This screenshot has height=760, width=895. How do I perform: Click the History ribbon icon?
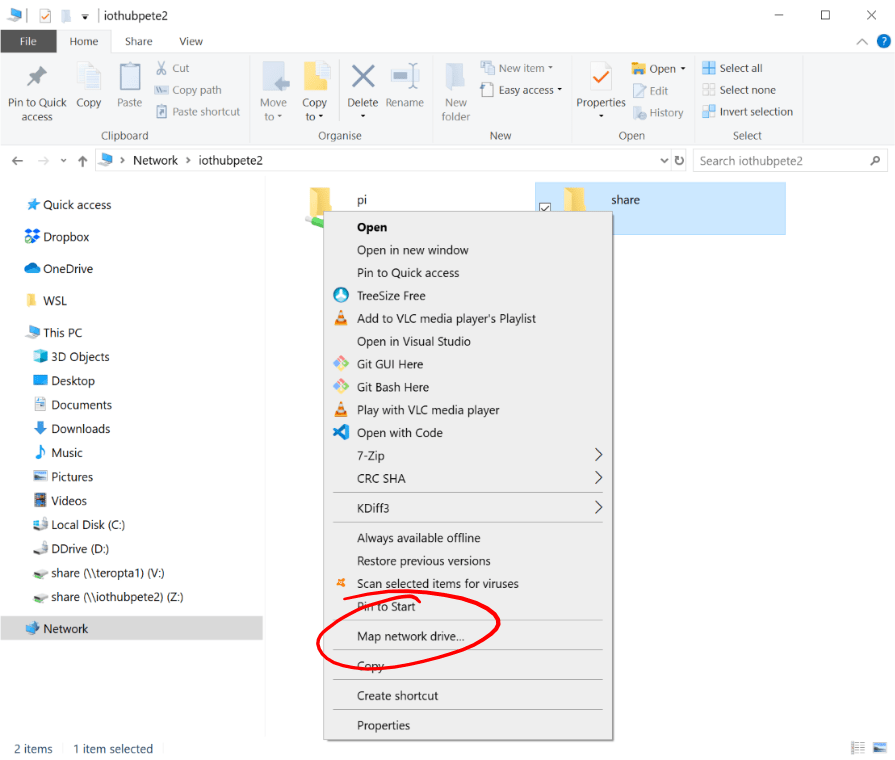[639, 113]
